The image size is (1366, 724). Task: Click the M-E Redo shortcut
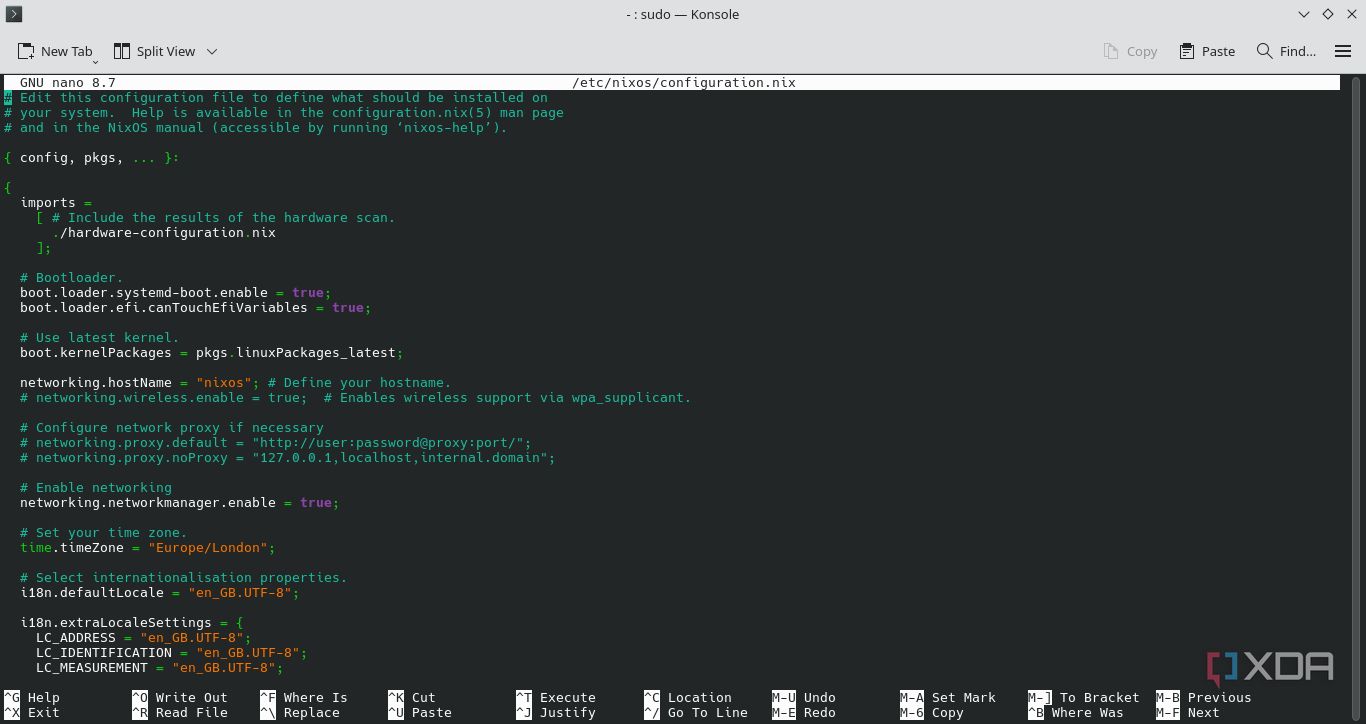click(804, 713)
